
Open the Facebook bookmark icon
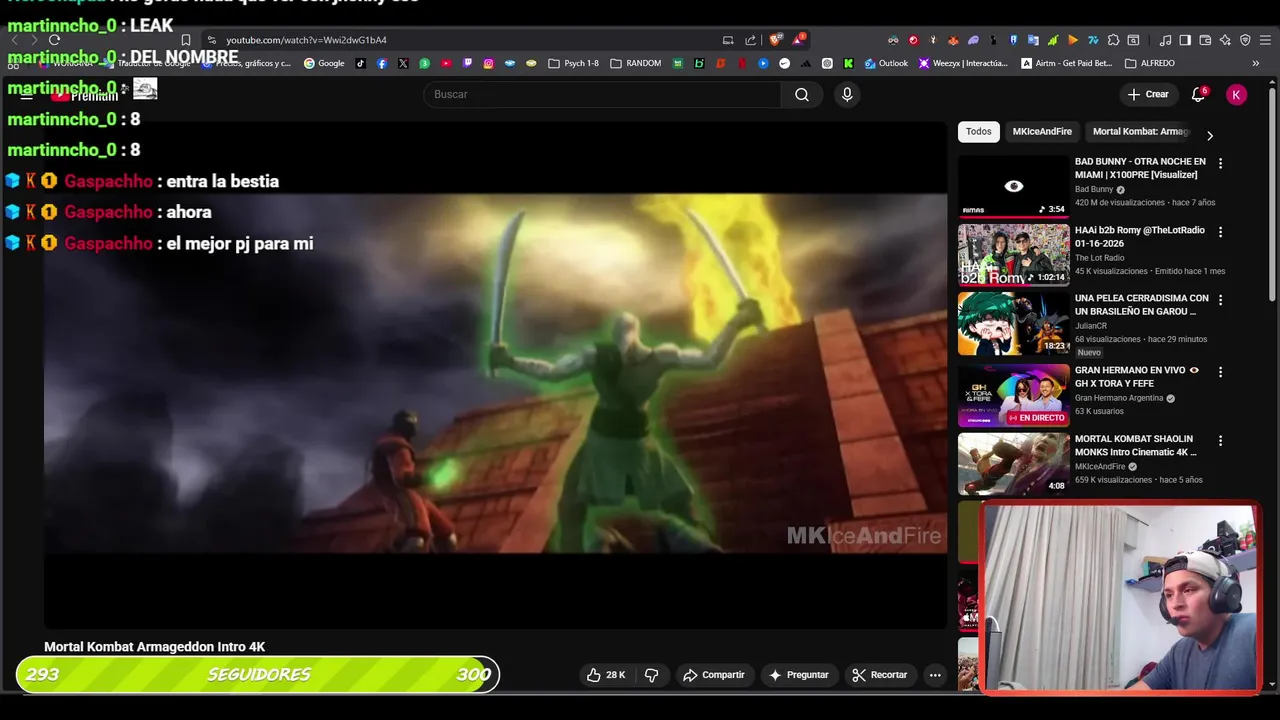[382, 63]
